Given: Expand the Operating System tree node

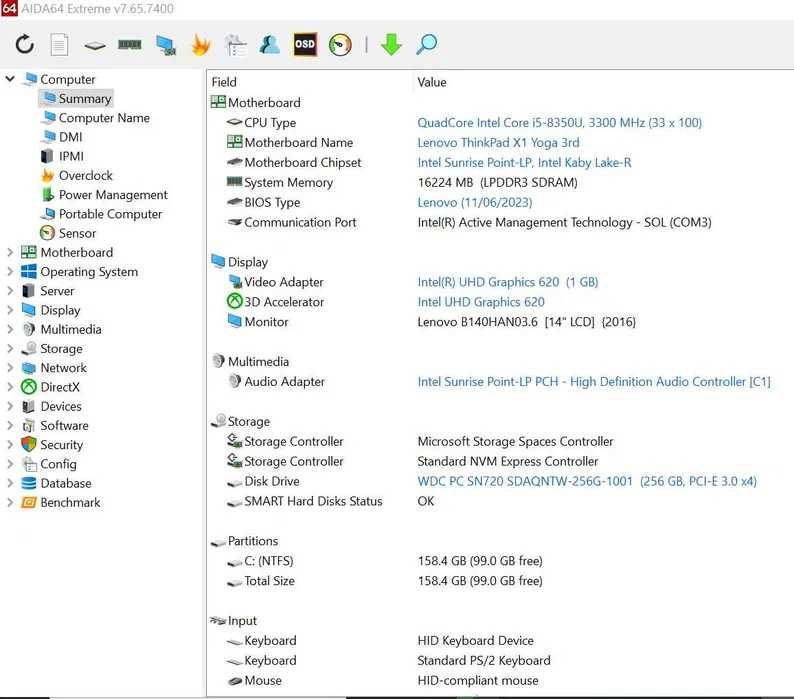Looking at the screenshot, I should click(10, 271).
